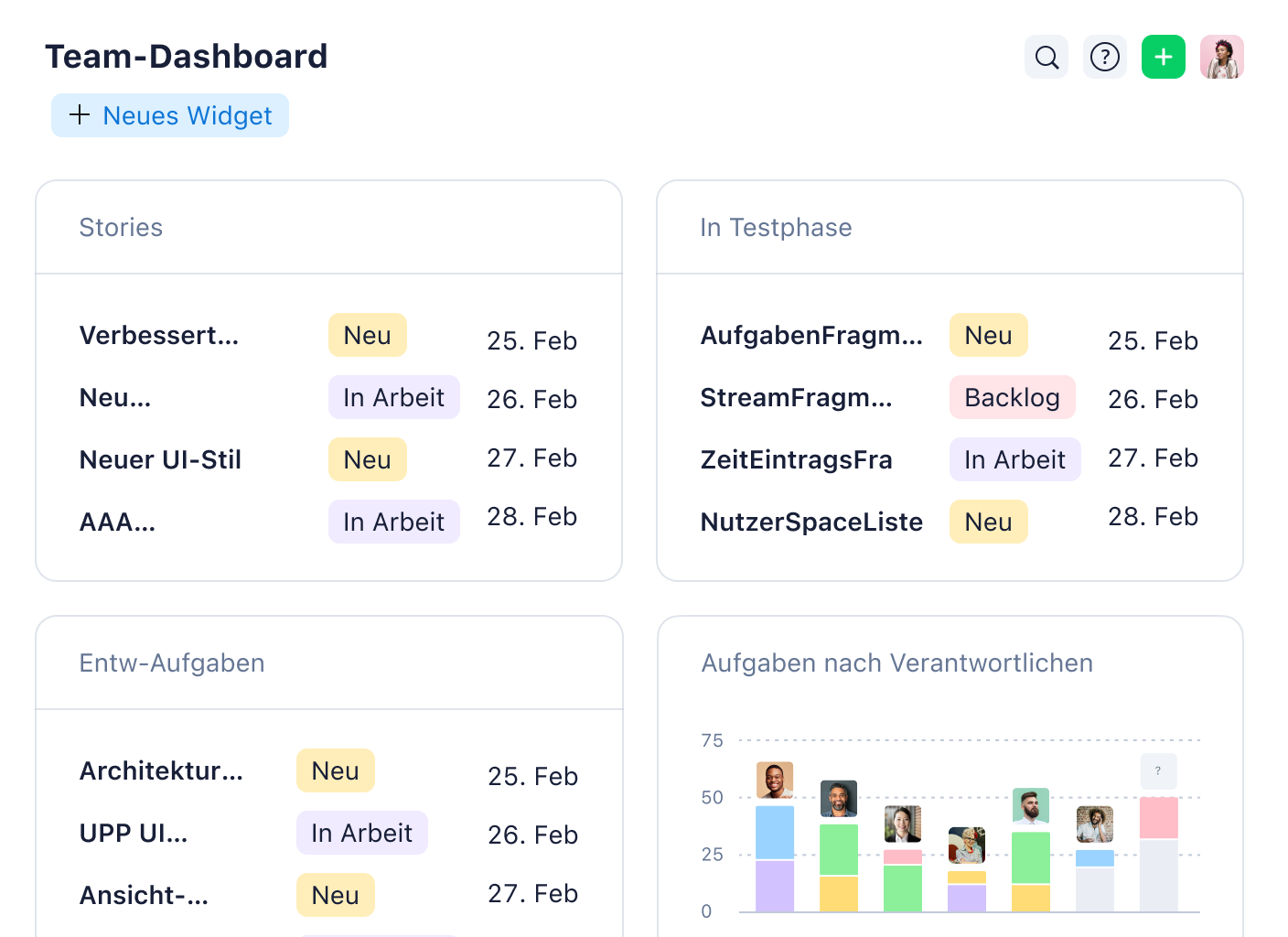The height and width of the screenshot is (937, 1288).
Task: Open the 'UPP UI...' development task
Action: pos(134,833)
